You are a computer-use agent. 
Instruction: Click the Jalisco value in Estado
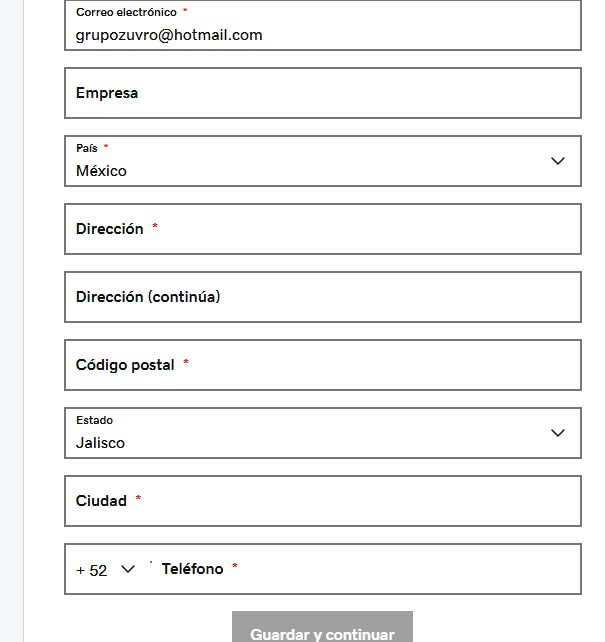[x=100, y=443]
